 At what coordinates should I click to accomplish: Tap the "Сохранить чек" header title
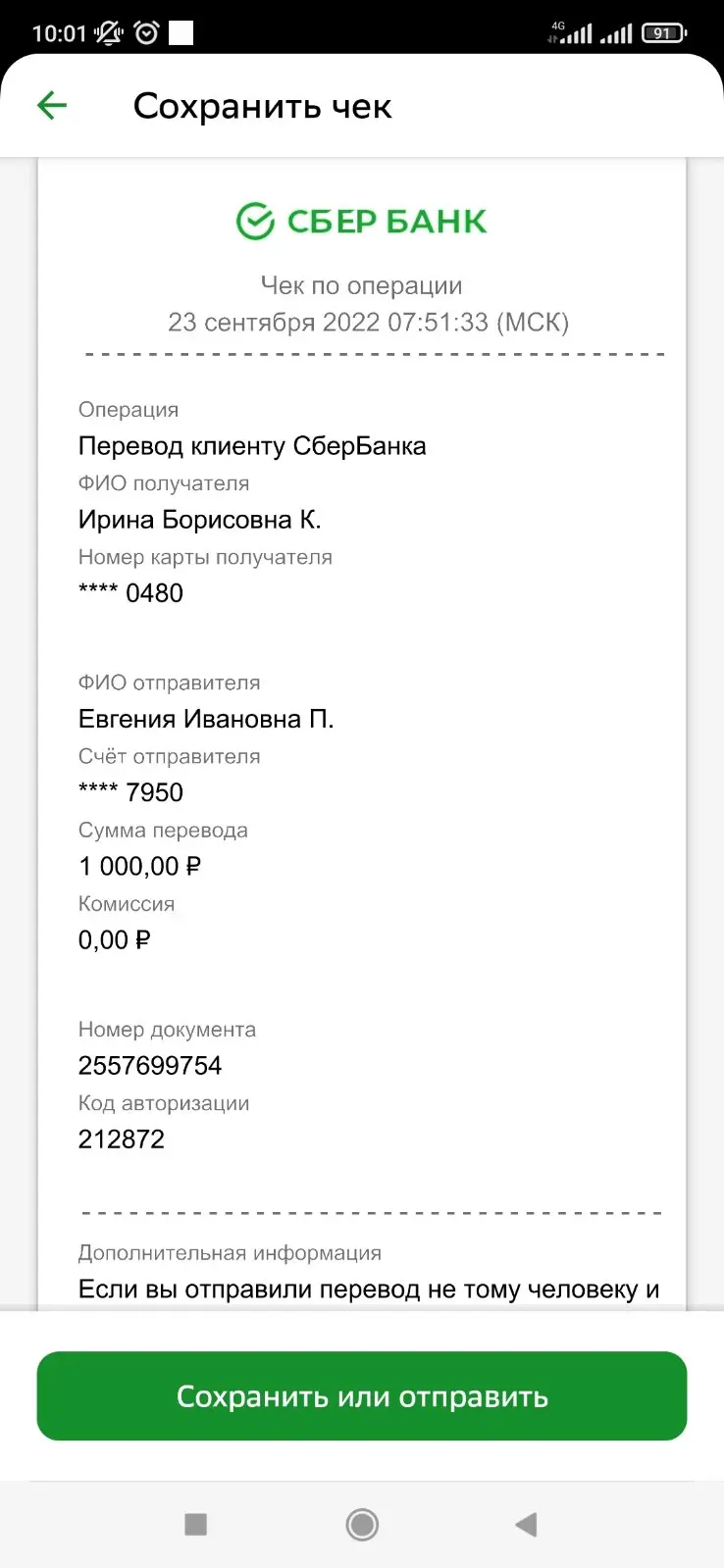[x=262, y=106]
